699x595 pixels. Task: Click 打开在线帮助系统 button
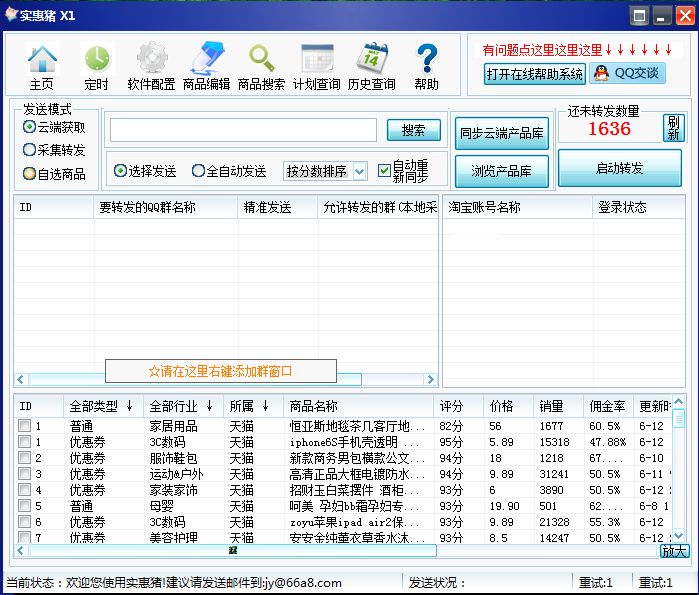tap(535, 74)
